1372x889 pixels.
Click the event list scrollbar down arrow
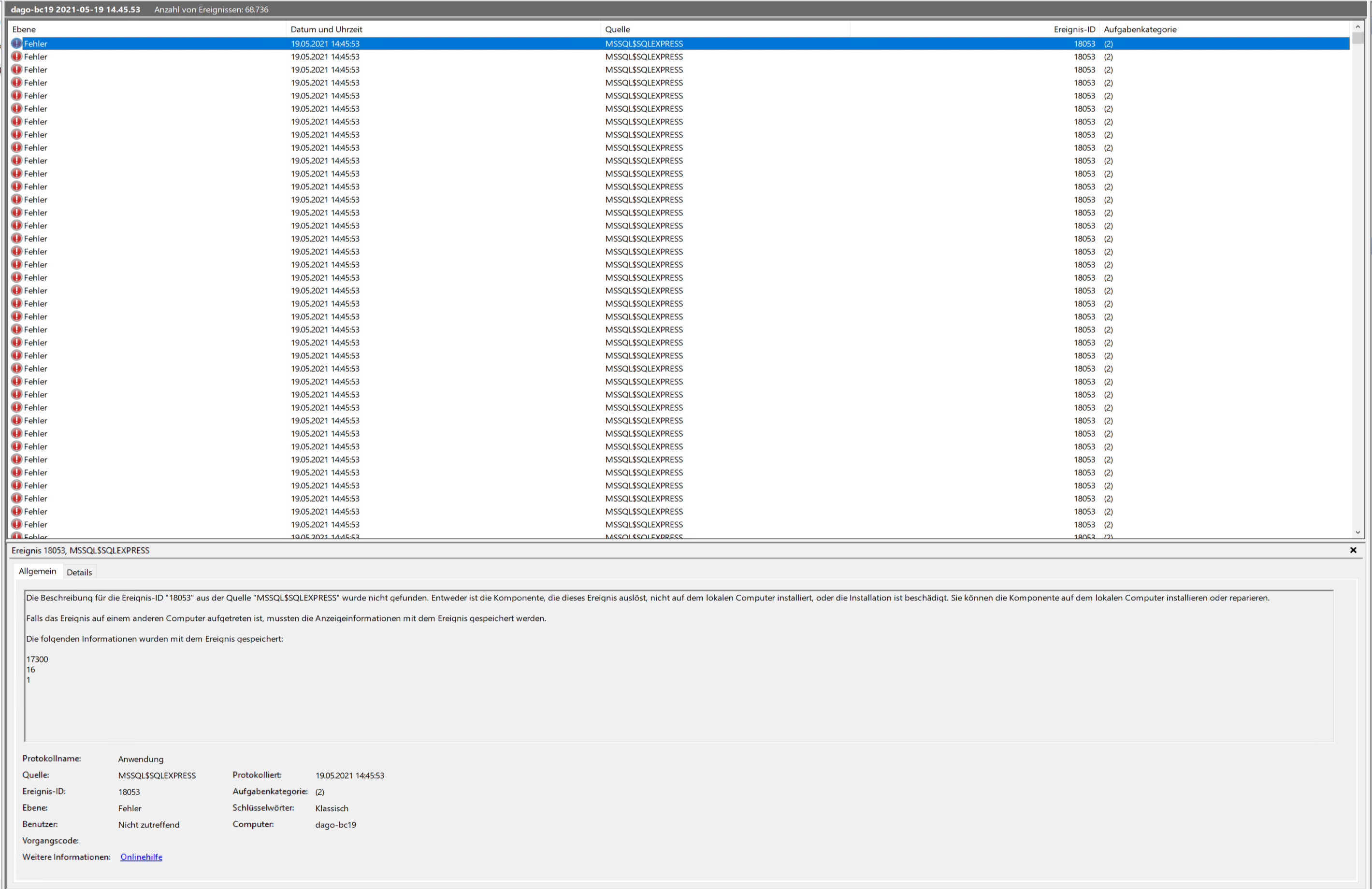(x=1358, y=532)
